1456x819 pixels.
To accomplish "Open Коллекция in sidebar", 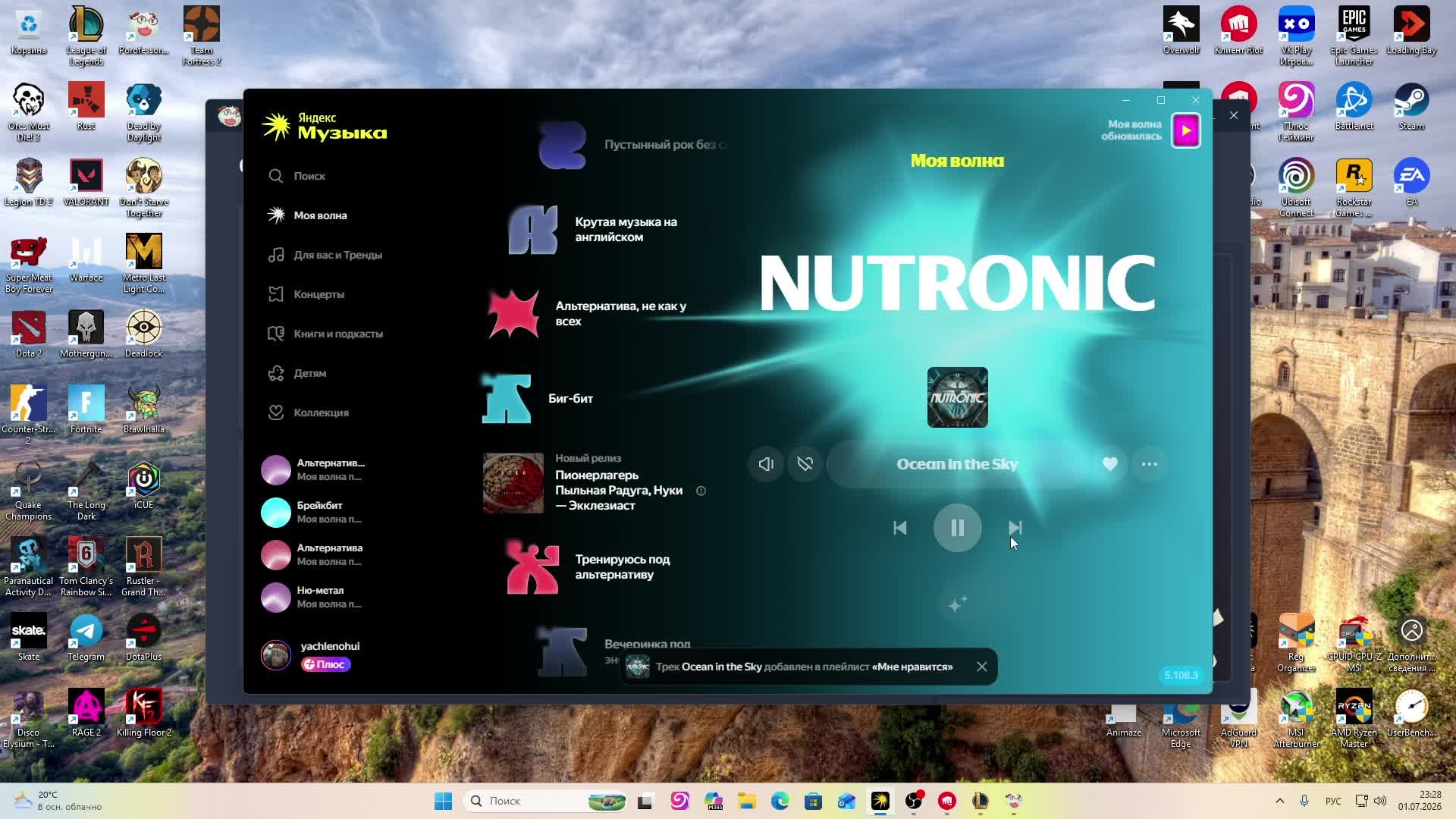I will point(308,413).
